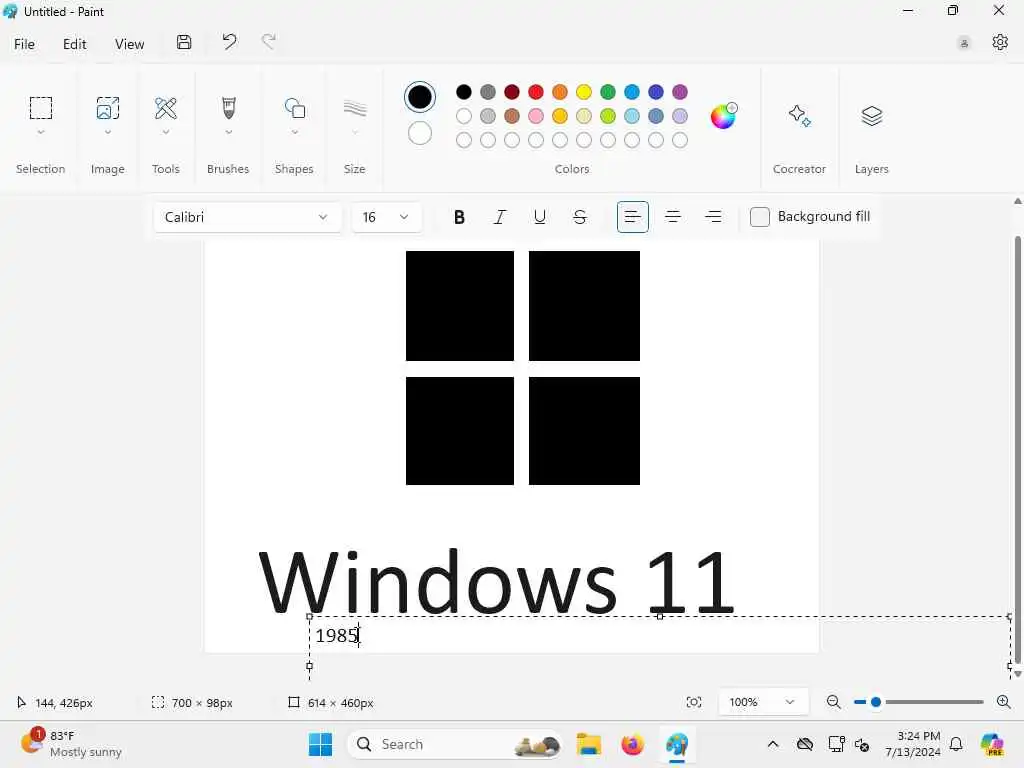Open the font size 16 dropdown
Viewport: 1024px width, 768px height.
point(387,217)
